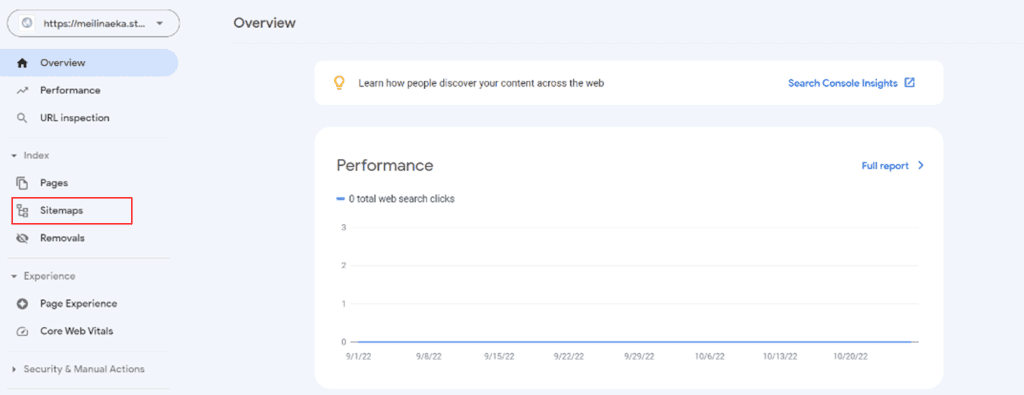Viewport: 1024px width, 395px height.
Task: Click the URL inspection magnifier icon
Action: (x=22, y=118)
